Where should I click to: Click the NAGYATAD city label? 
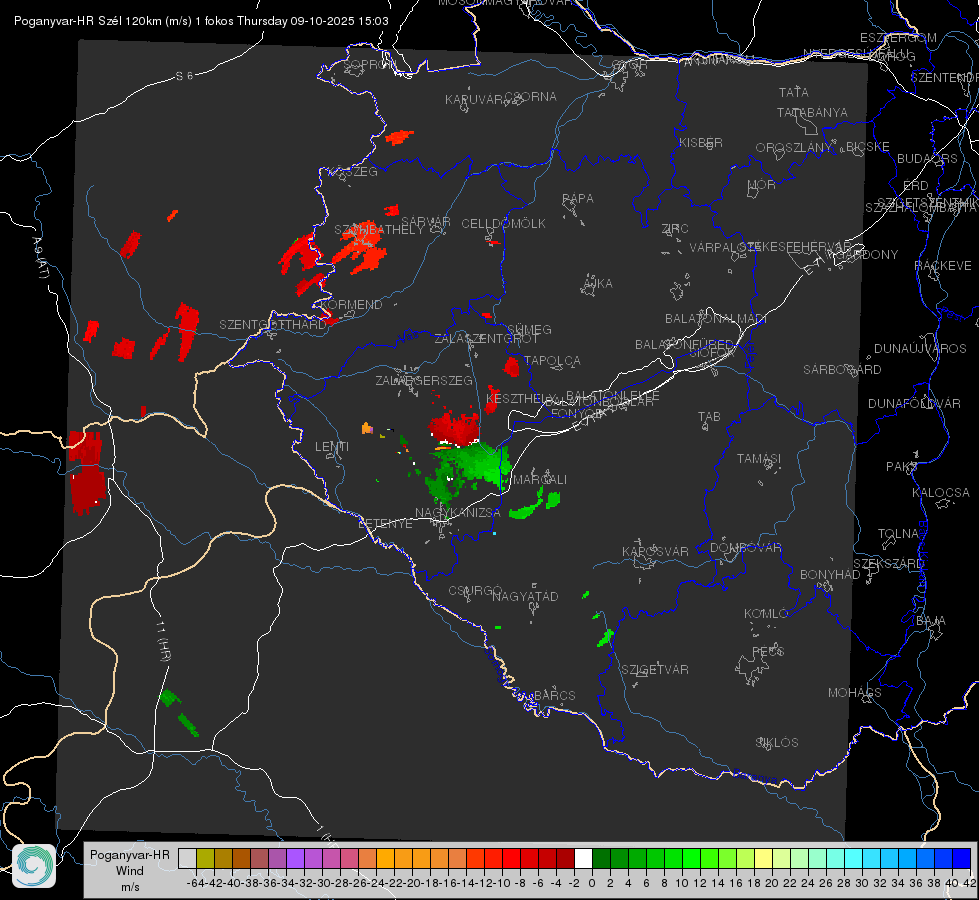pos(525,596)
